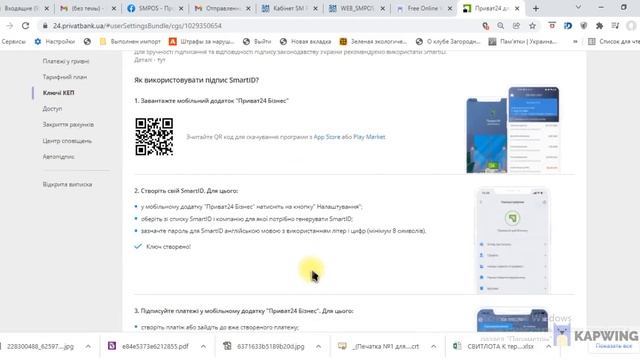Open the Штрафы за наруш... bookmark

click(x=202, y=42)
